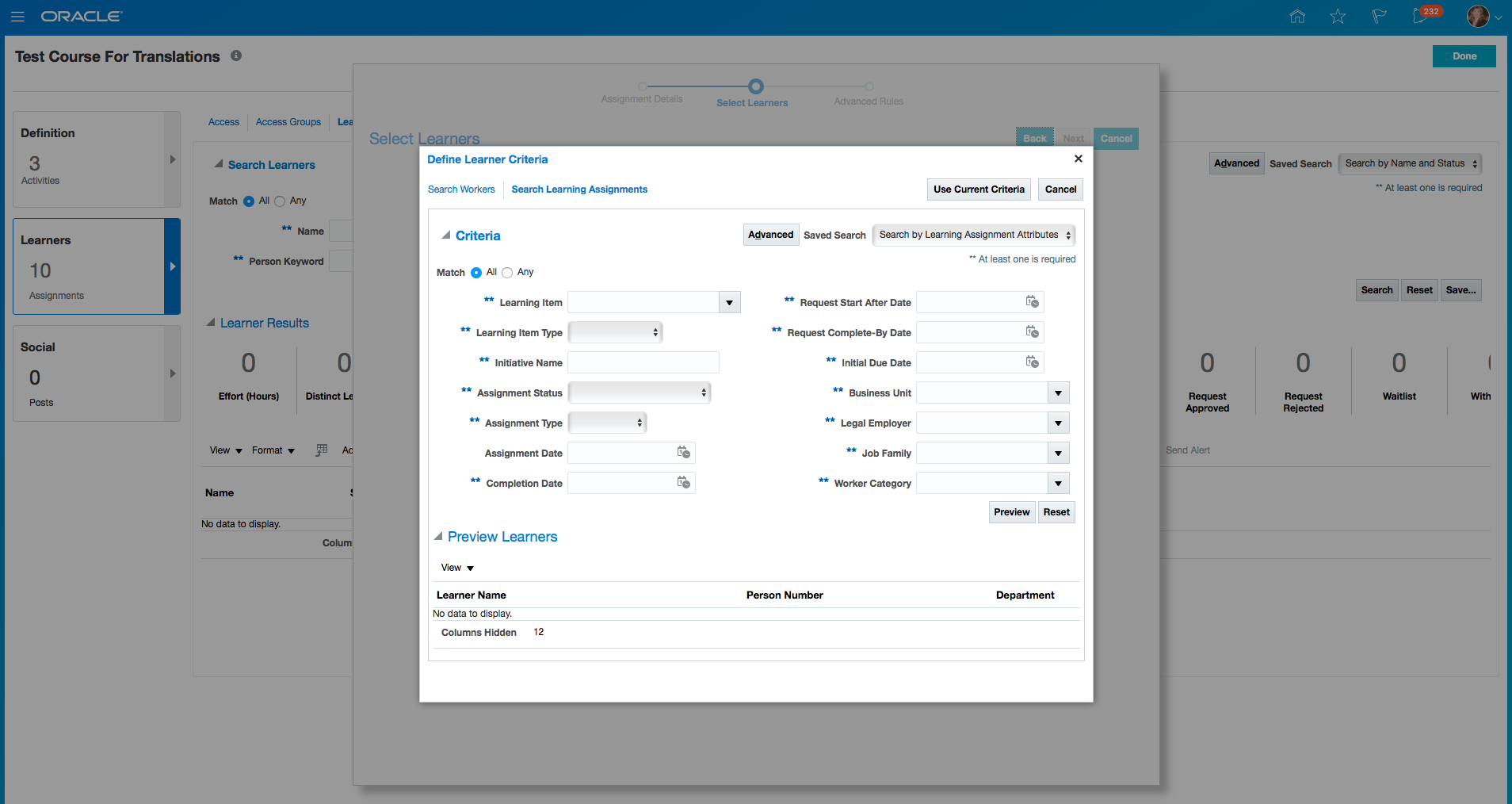Open the Learning Item dropdown arrow

click(730, 302)
